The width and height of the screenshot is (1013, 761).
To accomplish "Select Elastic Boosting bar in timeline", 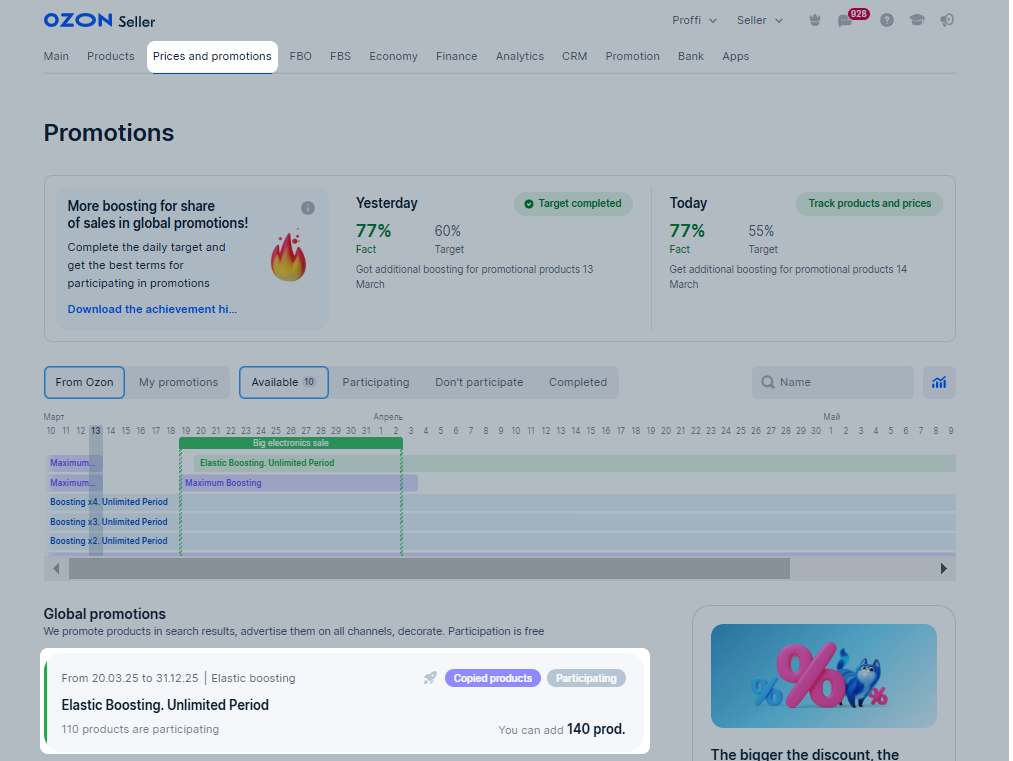I will pos(574,463).
